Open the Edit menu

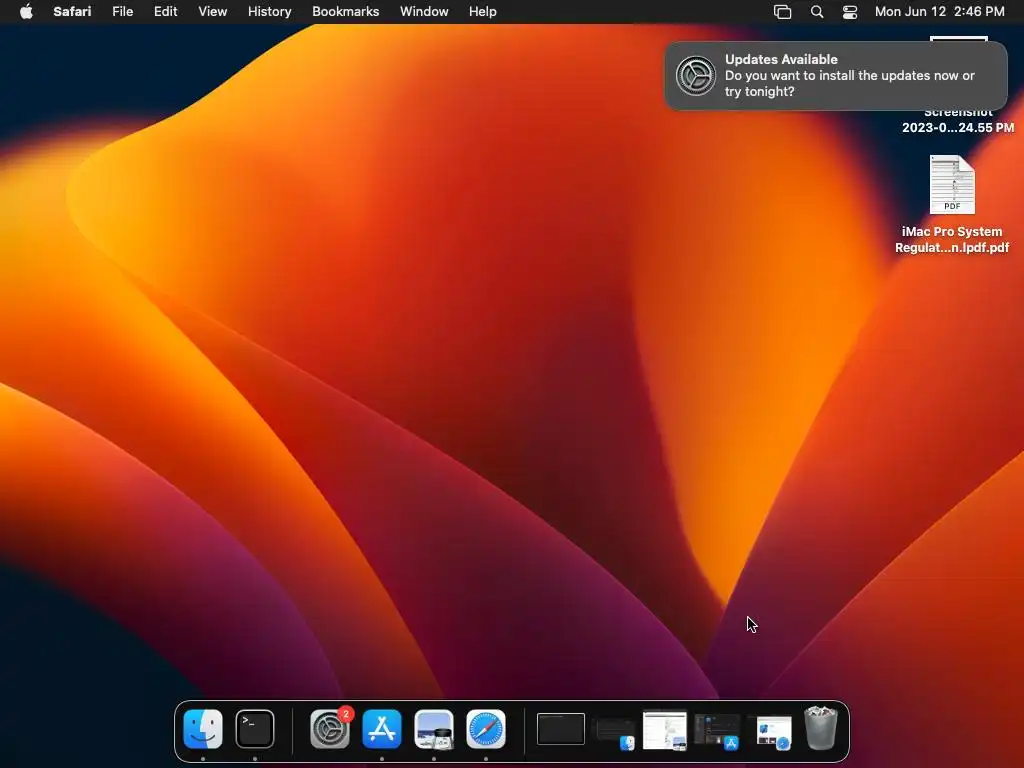(x=165, y=12)
